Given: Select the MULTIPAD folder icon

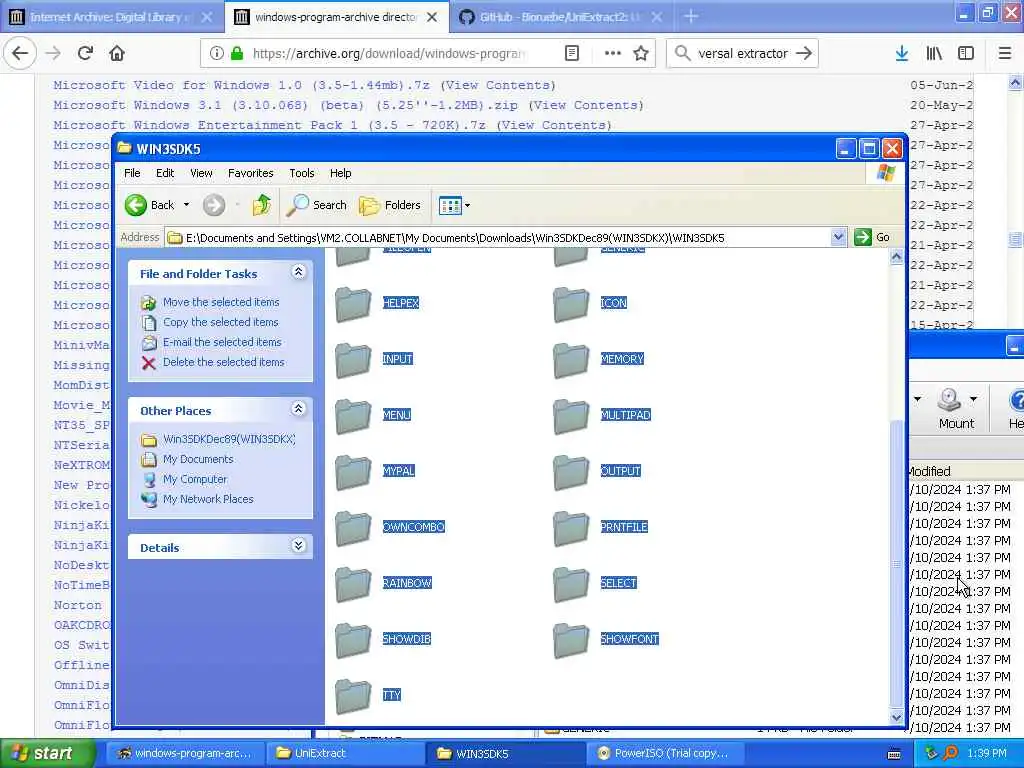Looking at the screenshot, I should [x=571, y=416].
